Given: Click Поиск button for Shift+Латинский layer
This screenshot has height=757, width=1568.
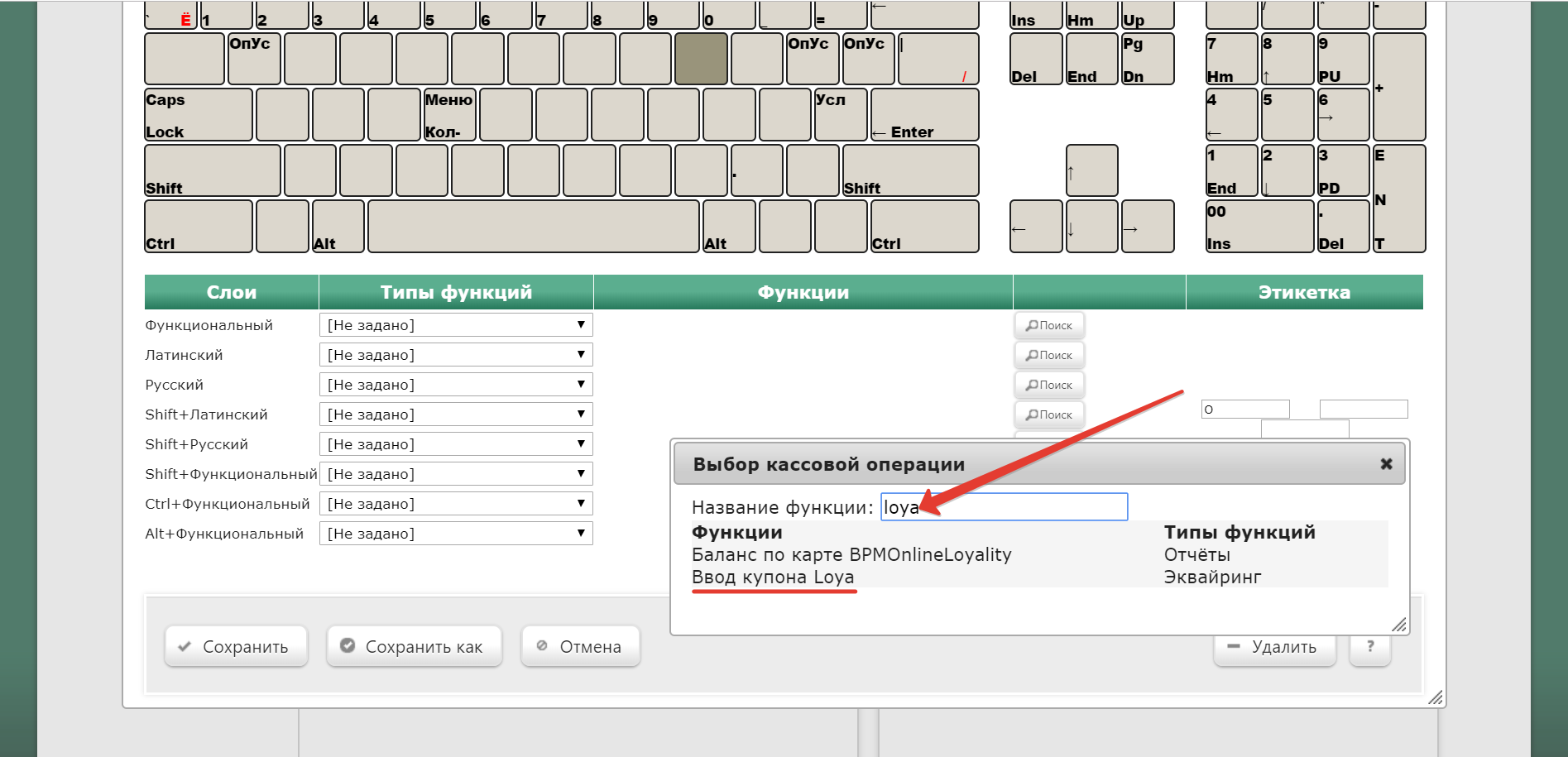Looking at the screenshot, I should click(x=1049, y=414).
